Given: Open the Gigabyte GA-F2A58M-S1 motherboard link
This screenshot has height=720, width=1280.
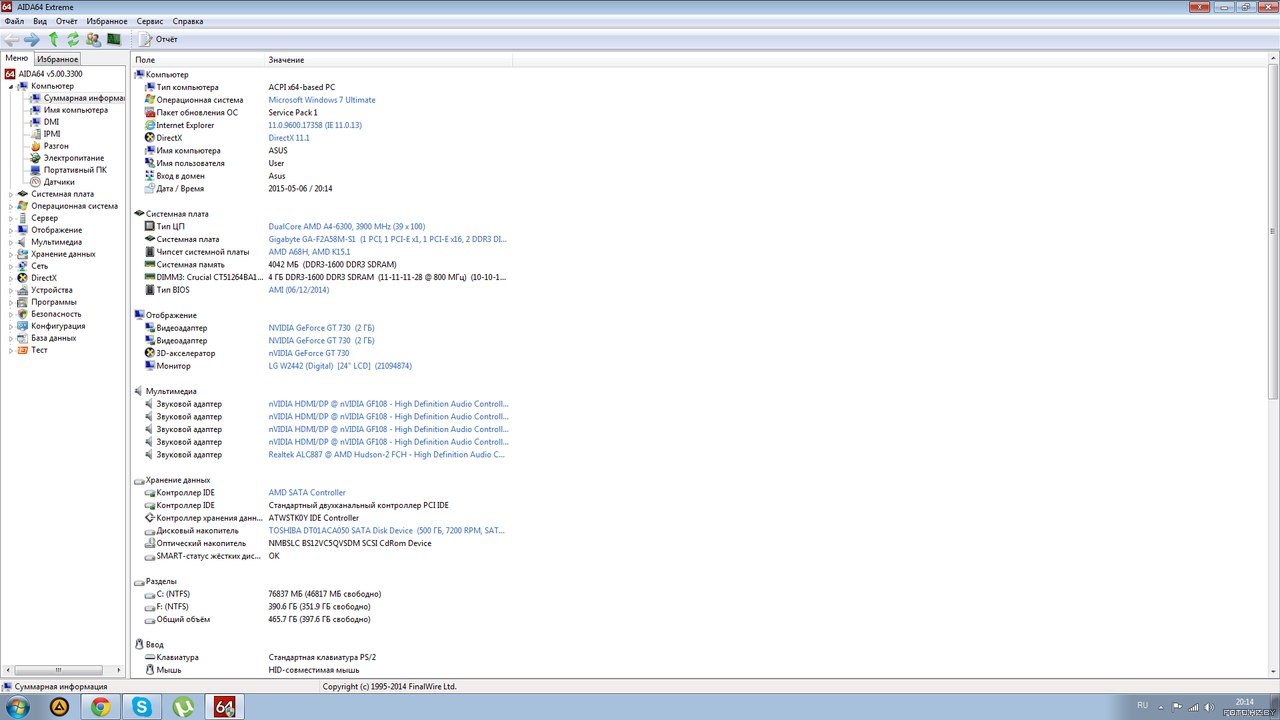Looking at the screenshot, I should [388, 239].
